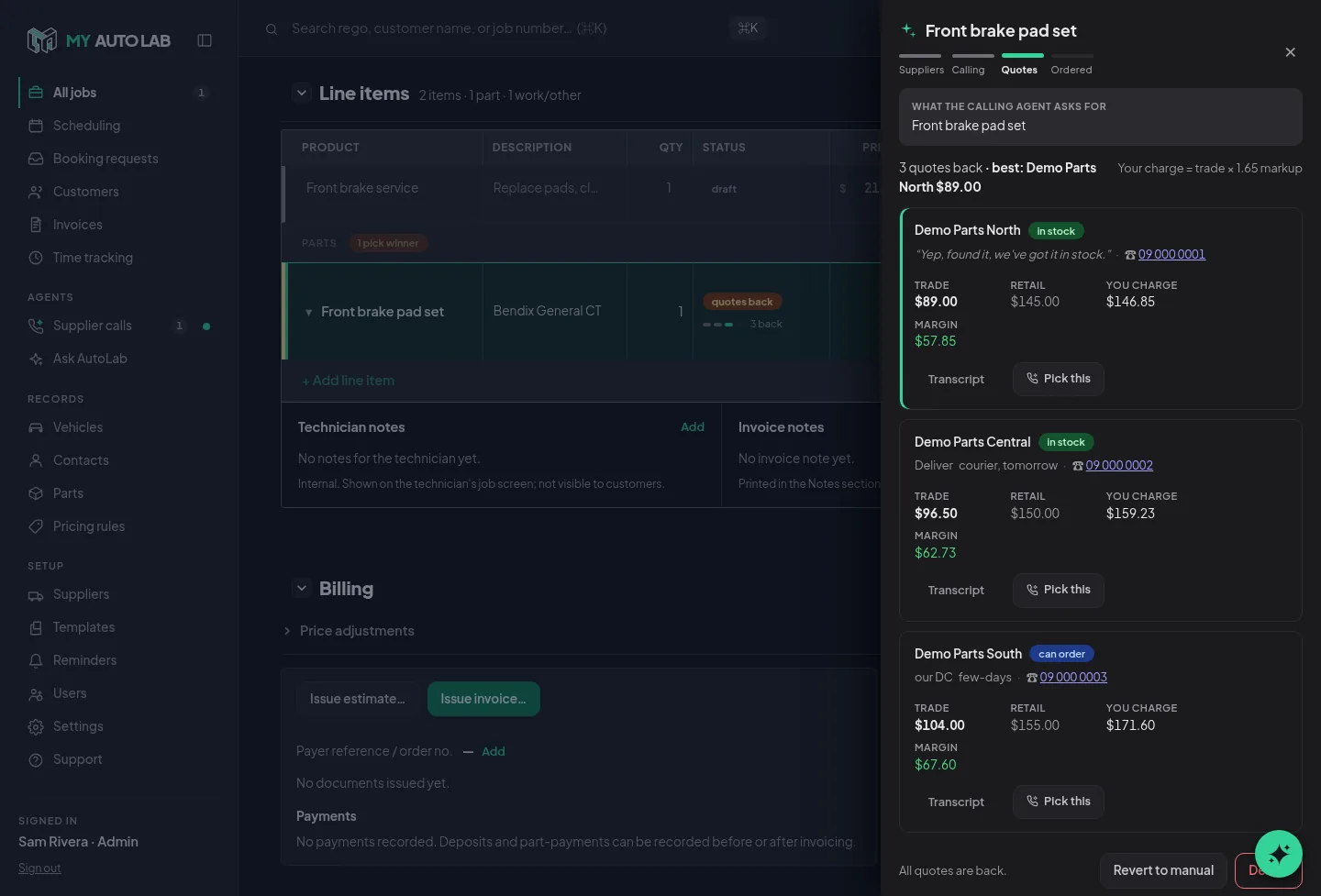The height and width of the screenshot is (896, 1321).
Task: Click the Sign out link
Action: click(39, 868)
